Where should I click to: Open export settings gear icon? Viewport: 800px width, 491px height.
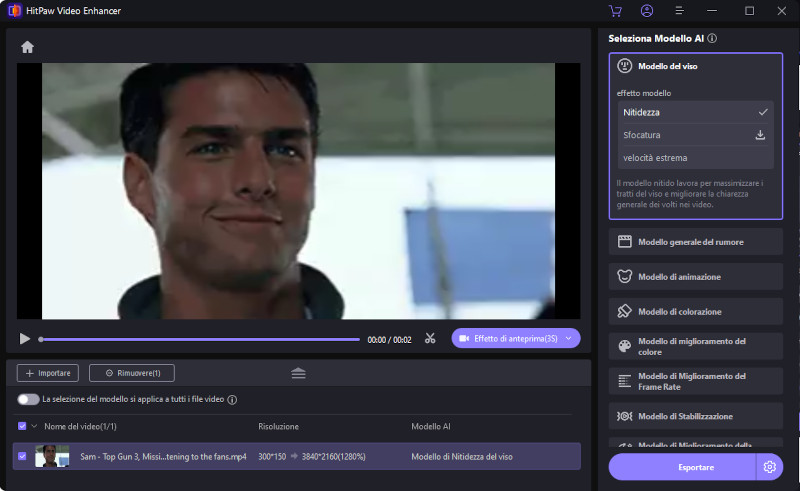[x=769, y=467]
